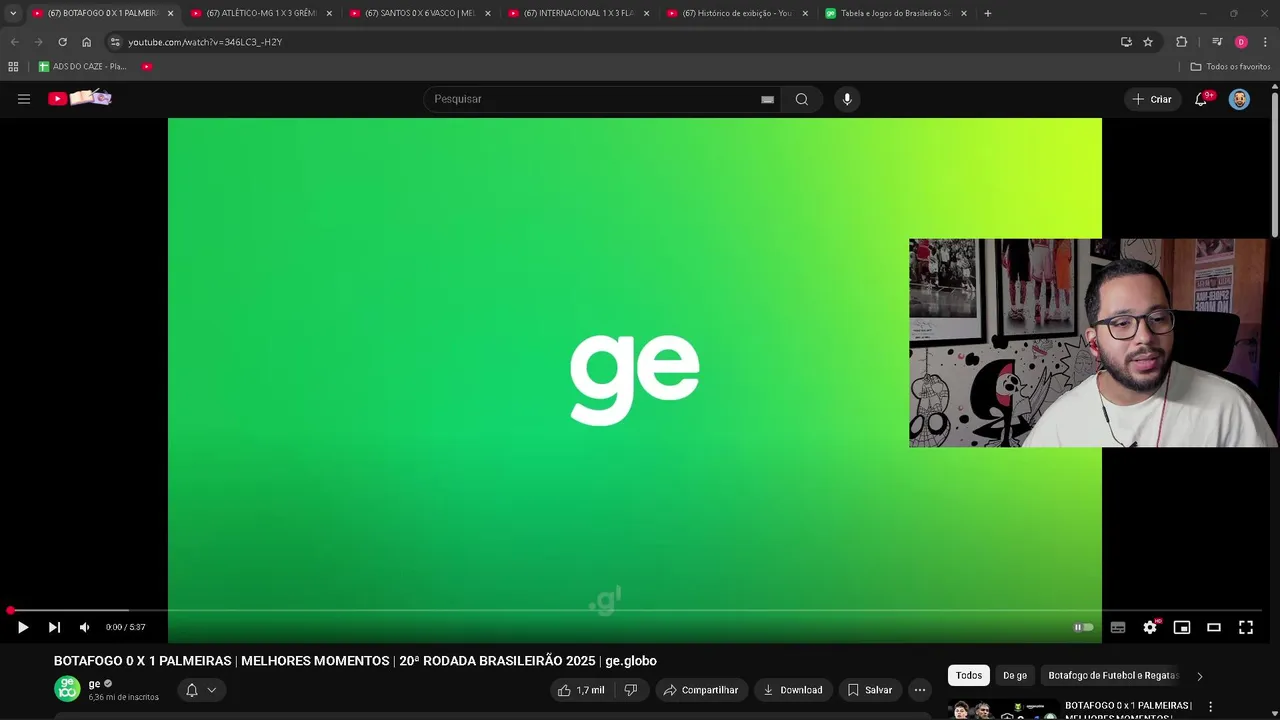Enable miniplayer mode

1182,627
